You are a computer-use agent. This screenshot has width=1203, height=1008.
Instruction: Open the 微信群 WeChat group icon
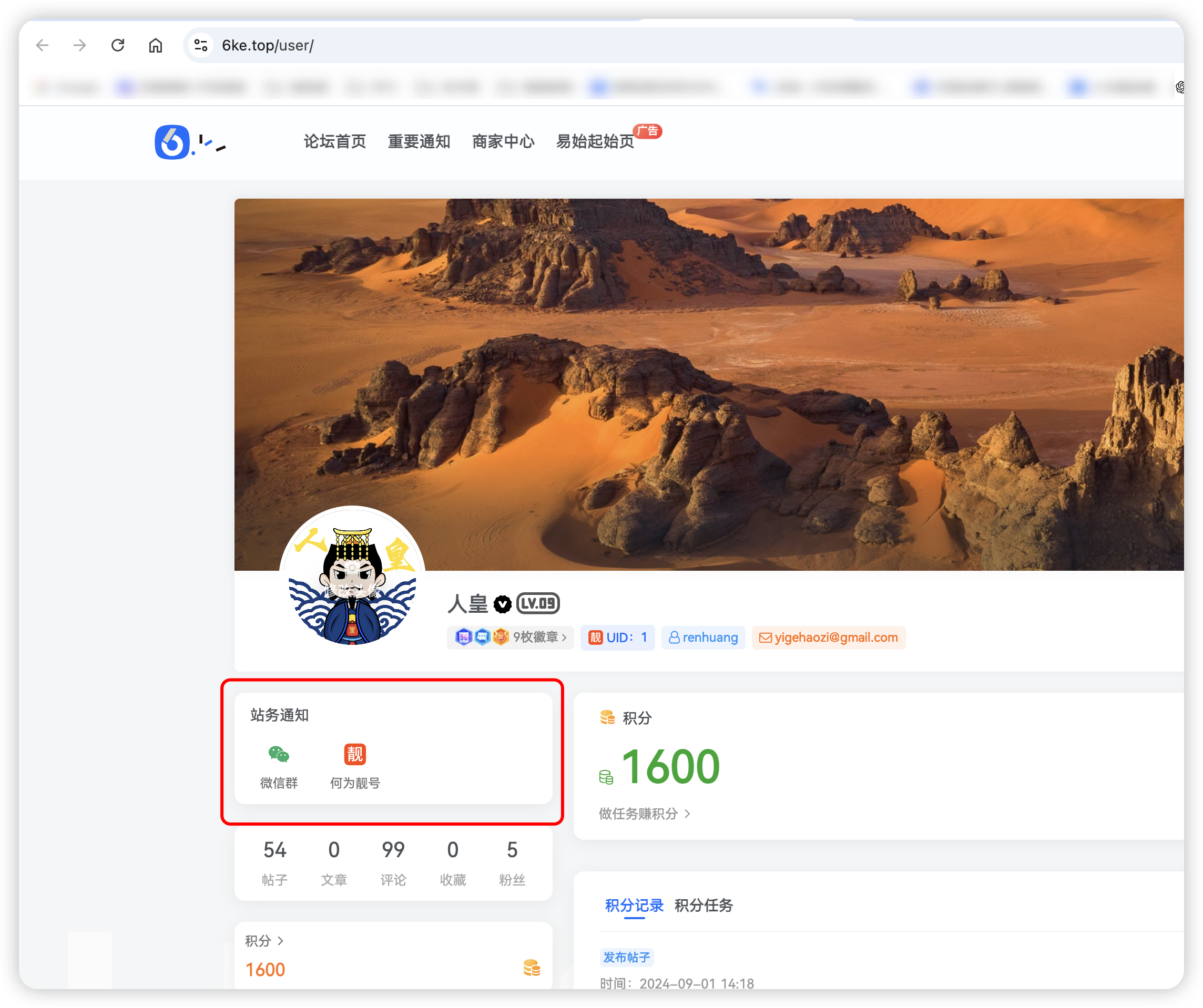pyautogui.click(x=279, y=755)
